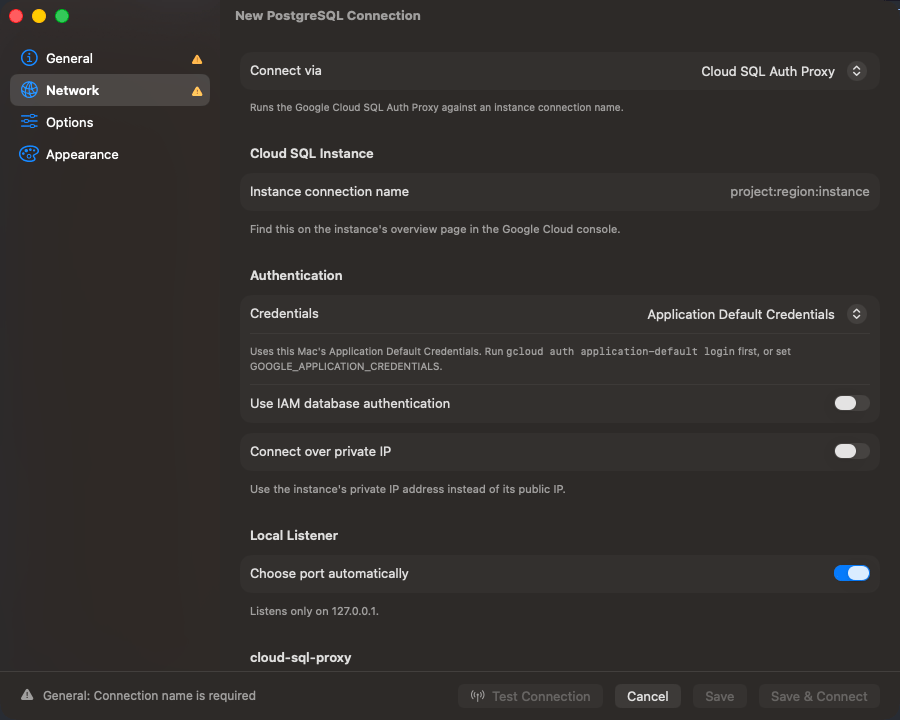Click the Instance connection name field
Screen dimensions: 900x720
click(x=560, y=192)
